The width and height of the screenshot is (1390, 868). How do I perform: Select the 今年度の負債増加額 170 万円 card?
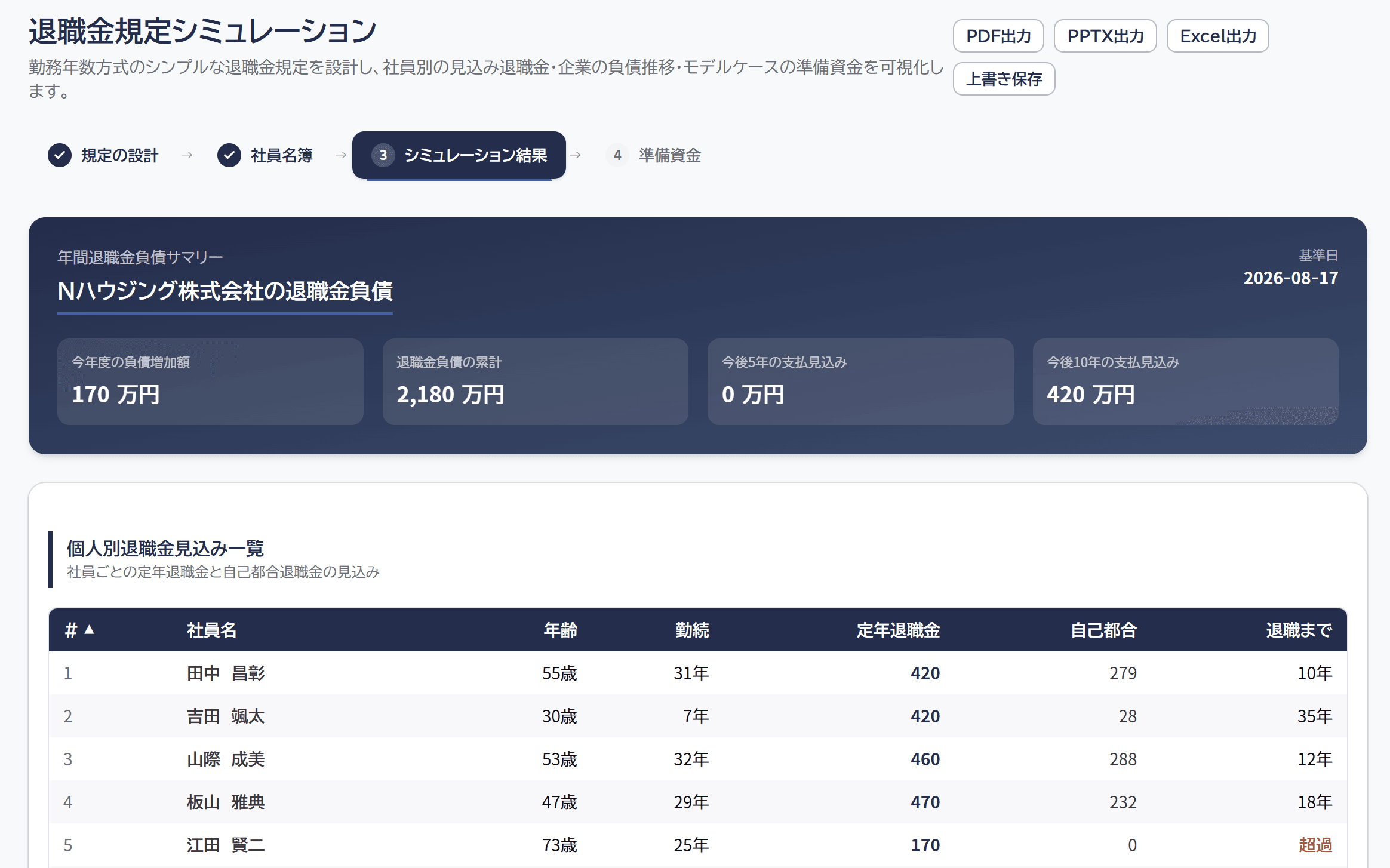coord(210,381)
